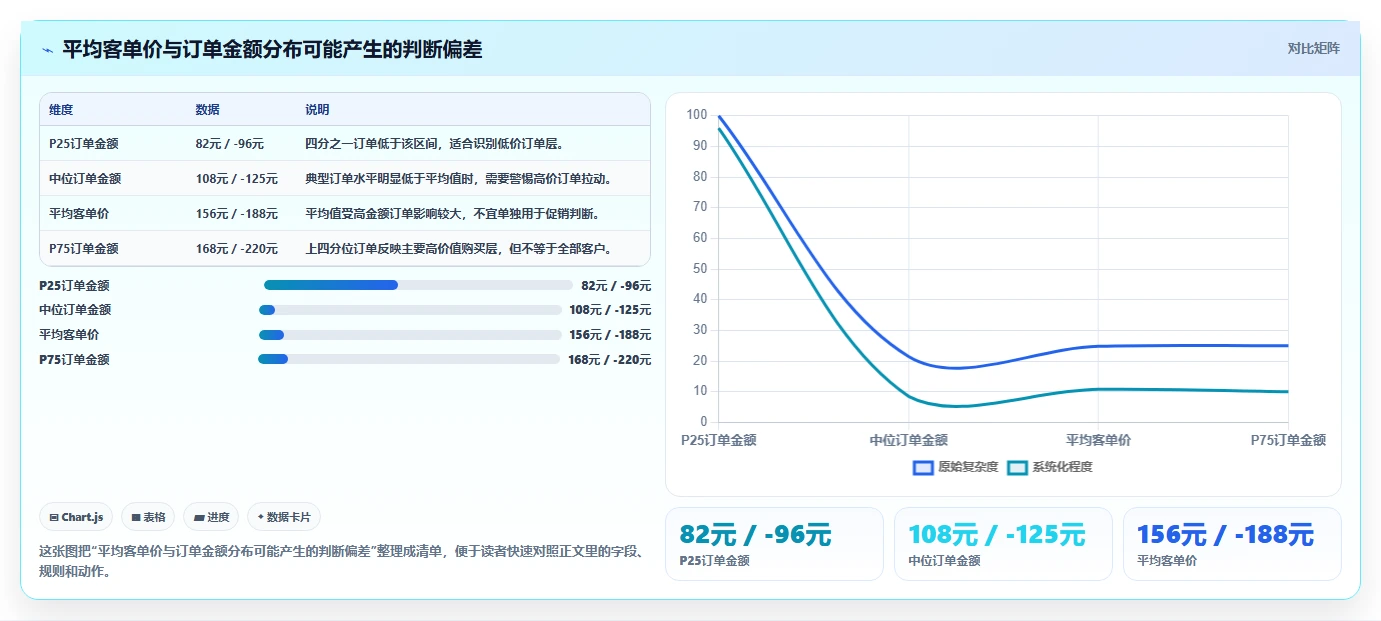This screenshot has width=1381, height=621.
Task: Select the 中位订单金额 table row cell
Action: pyautogui.click(x=85, y=179)
